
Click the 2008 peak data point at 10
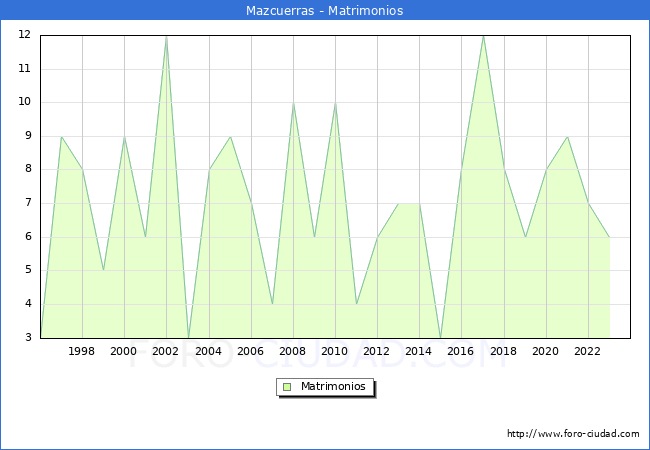pyautogui.click(x=293, y=103)
